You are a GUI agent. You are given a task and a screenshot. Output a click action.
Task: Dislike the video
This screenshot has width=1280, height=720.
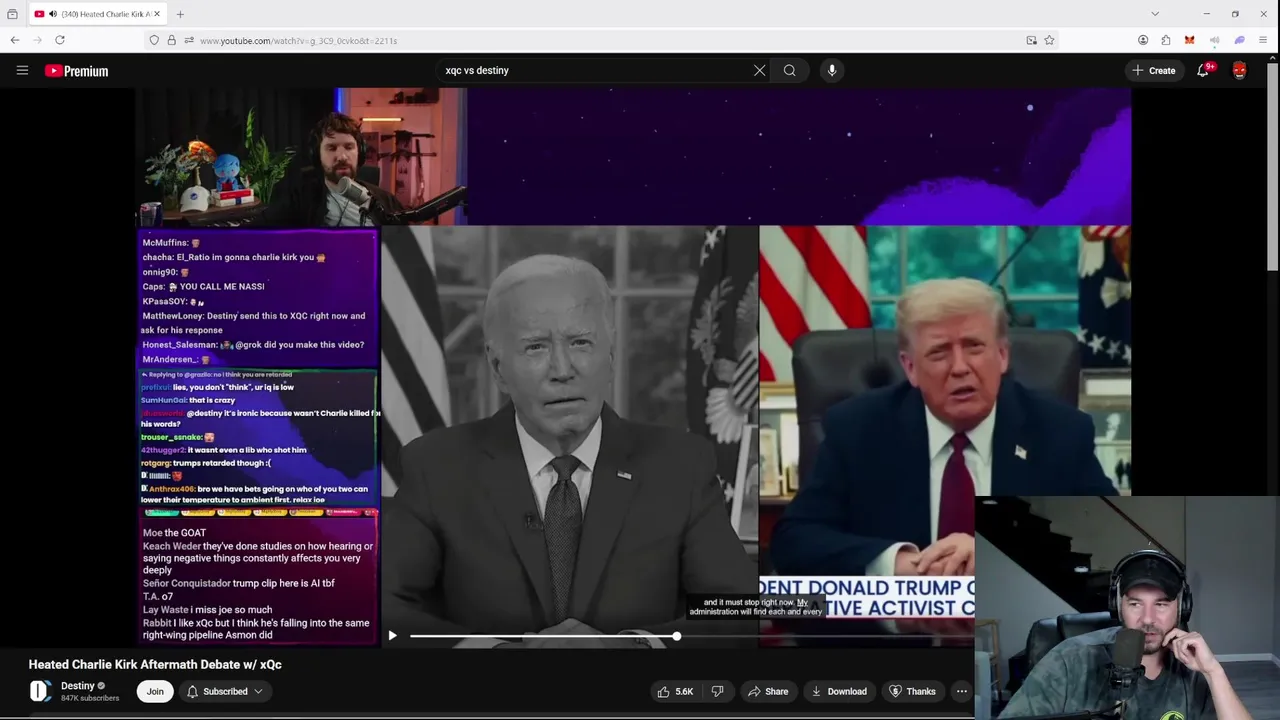coord(717,691)
